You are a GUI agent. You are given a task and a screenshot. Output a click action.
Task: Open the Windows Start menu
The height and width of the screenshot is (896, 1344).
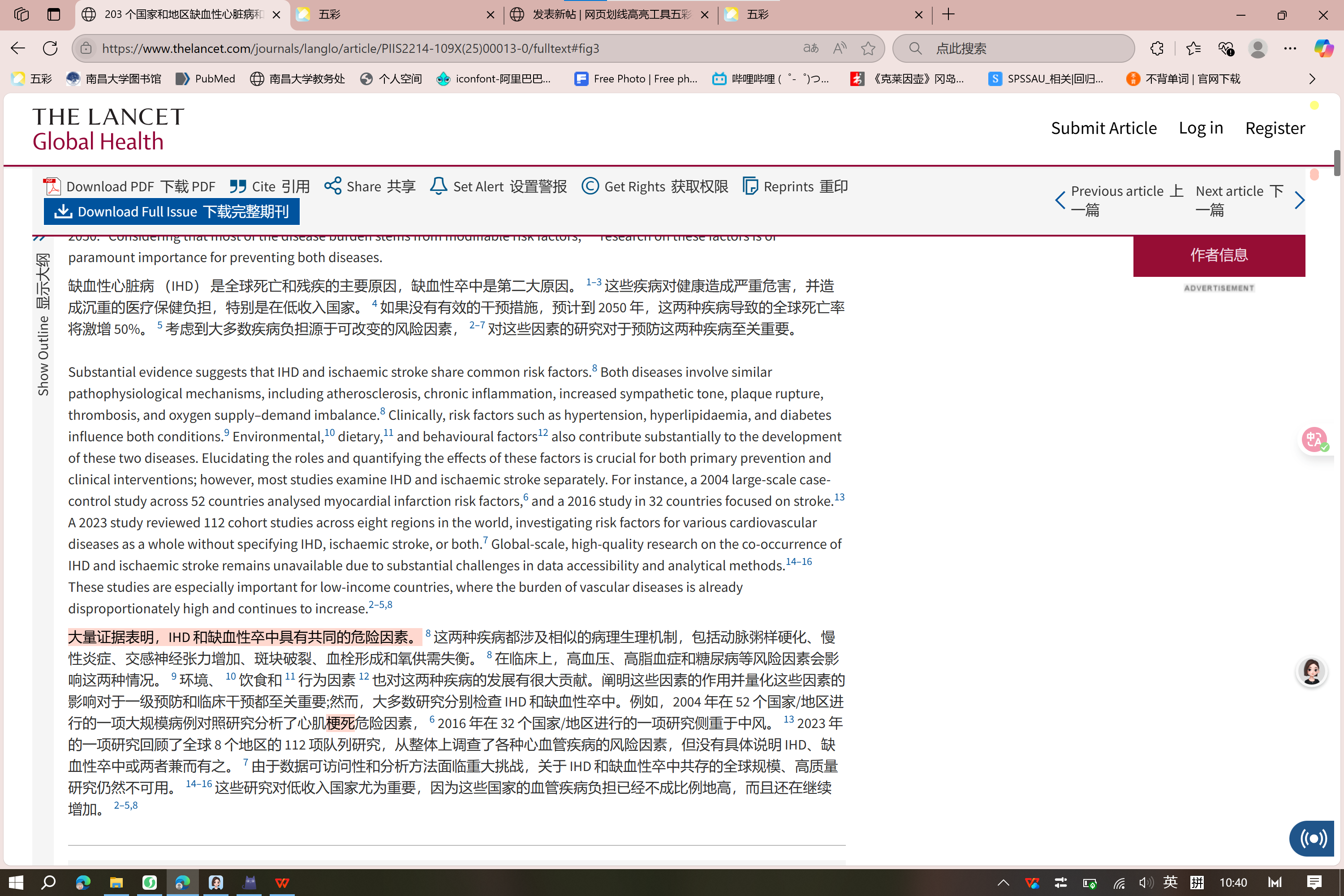tap(15, 882)
